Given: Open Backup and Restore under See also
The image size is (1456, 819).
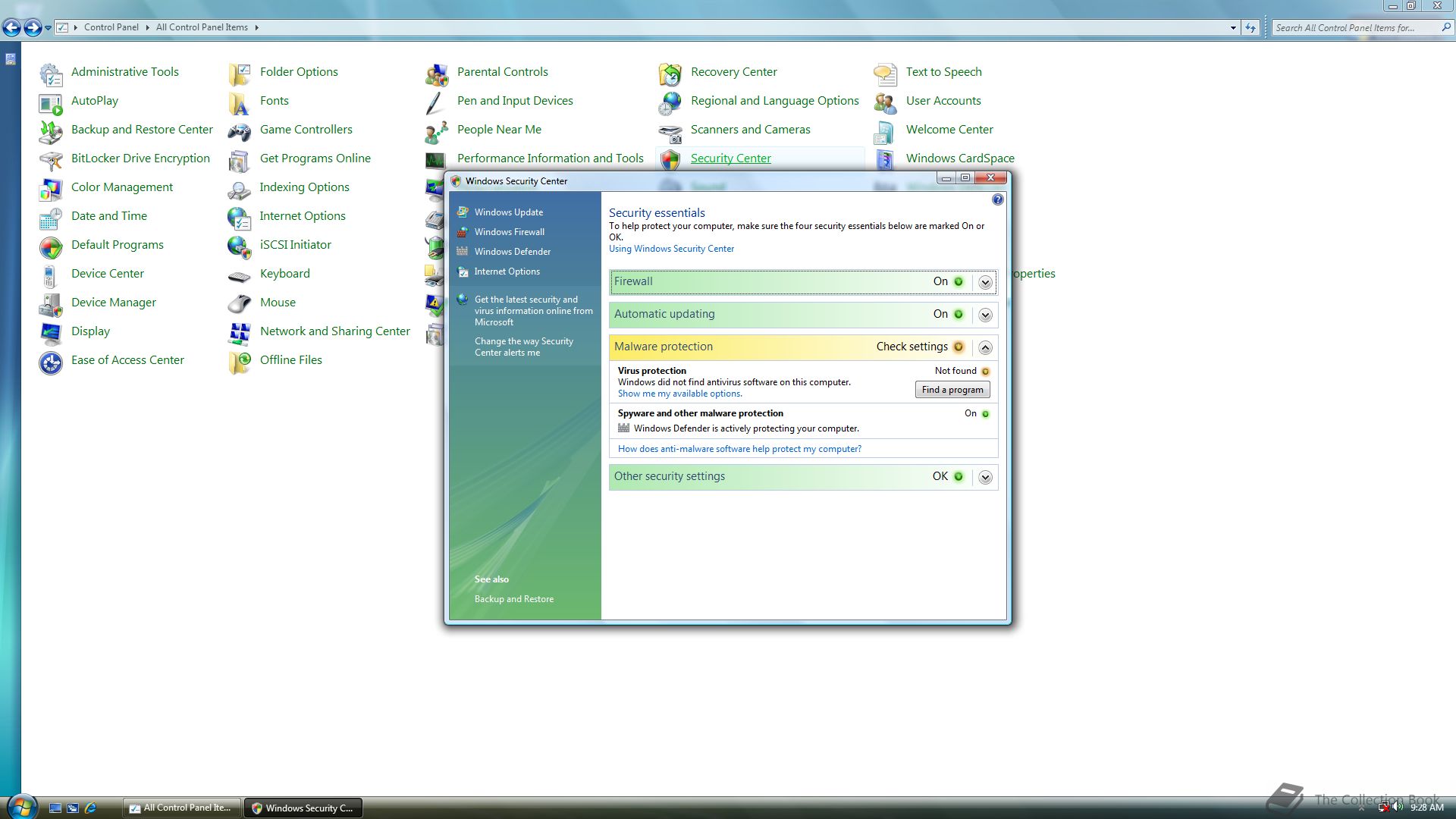Looking at the screenshot, I should click(513, 599).
